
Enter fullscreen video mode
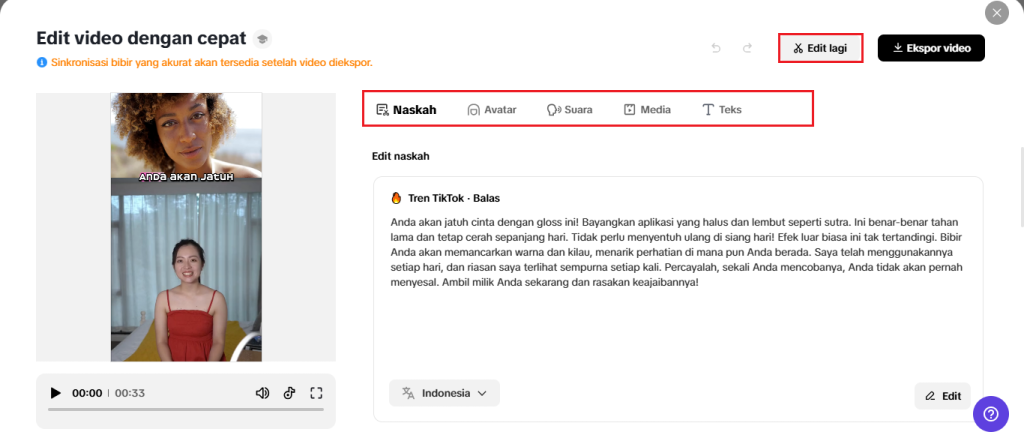tap(316, 393)
